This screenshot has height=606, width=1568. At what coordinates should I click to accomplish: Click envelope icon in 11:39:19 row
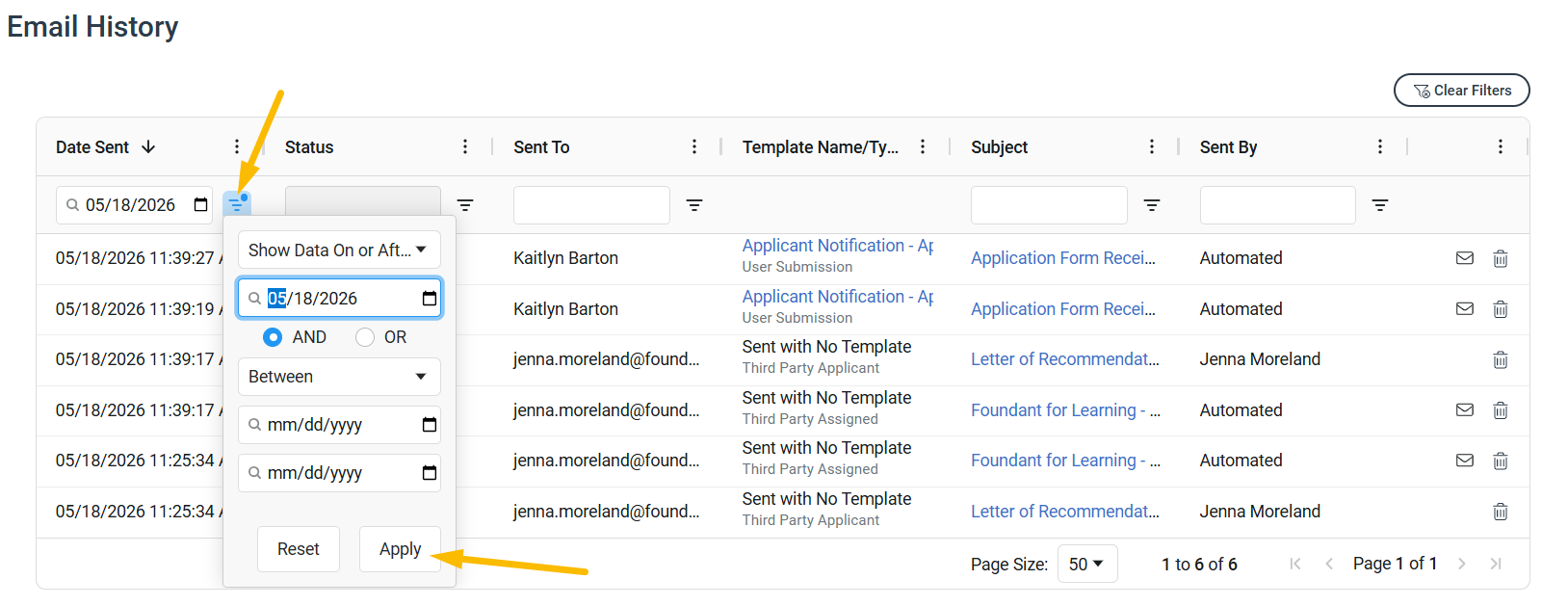pos(1465,309)
